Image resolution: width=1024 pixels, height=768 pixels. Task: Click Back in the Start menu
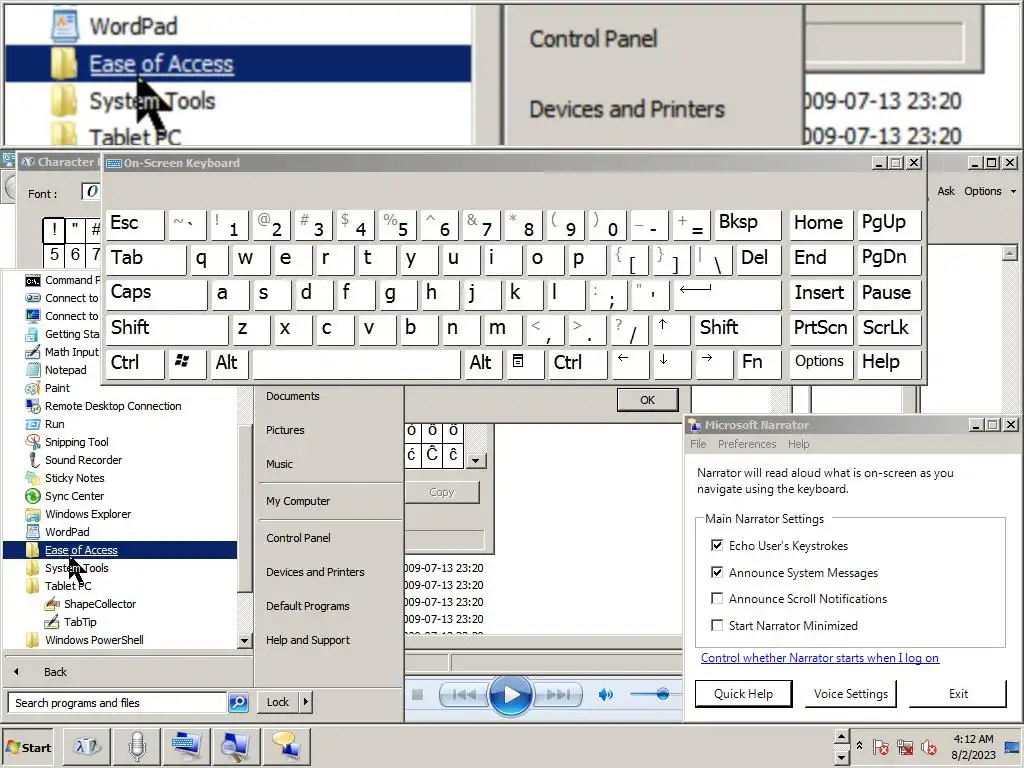[x=55, y=672]
